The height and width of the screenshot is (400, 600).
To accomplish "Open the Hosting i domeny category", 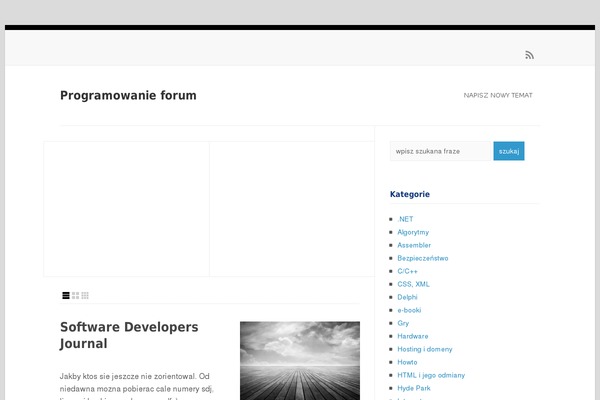I will [425, 349].
